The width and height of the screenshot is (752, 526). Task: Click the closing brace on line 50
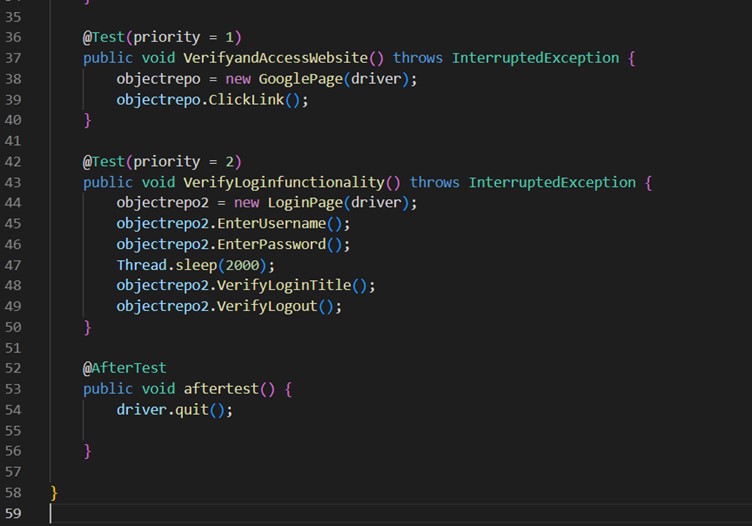[87, 327]
